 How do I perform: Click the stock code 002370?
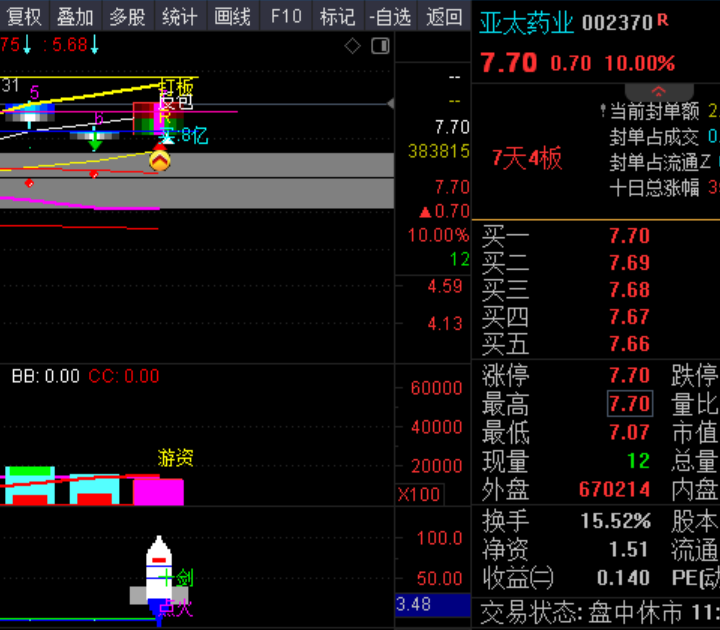coord(617,23)
